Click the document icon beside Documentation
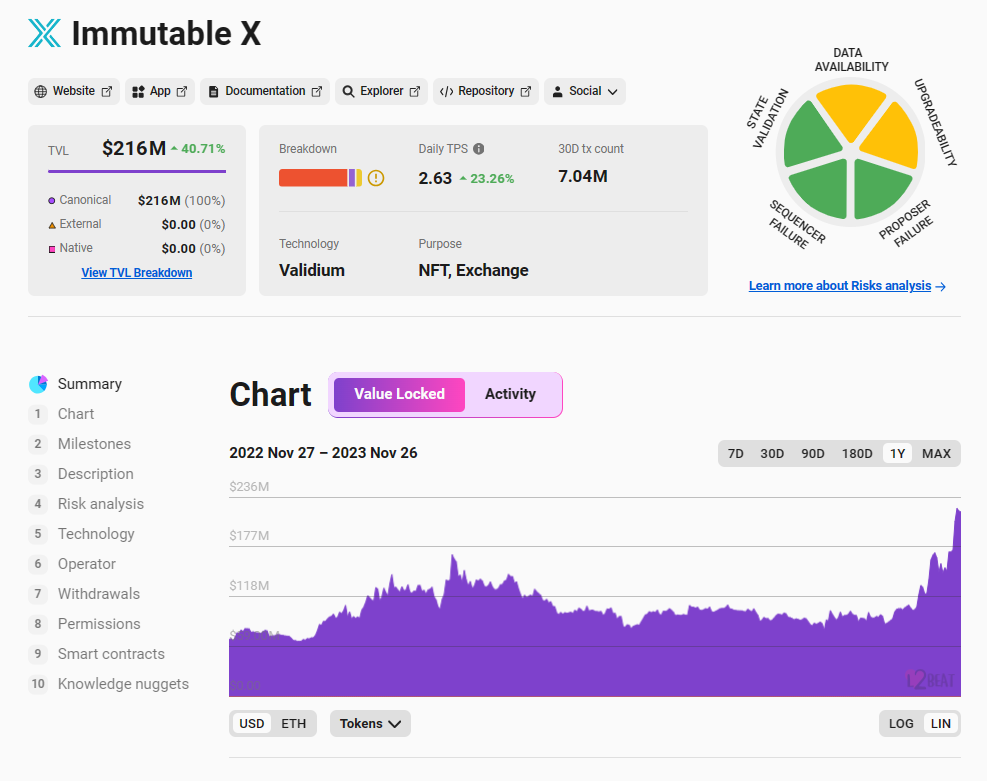 (x=213, y=92)
